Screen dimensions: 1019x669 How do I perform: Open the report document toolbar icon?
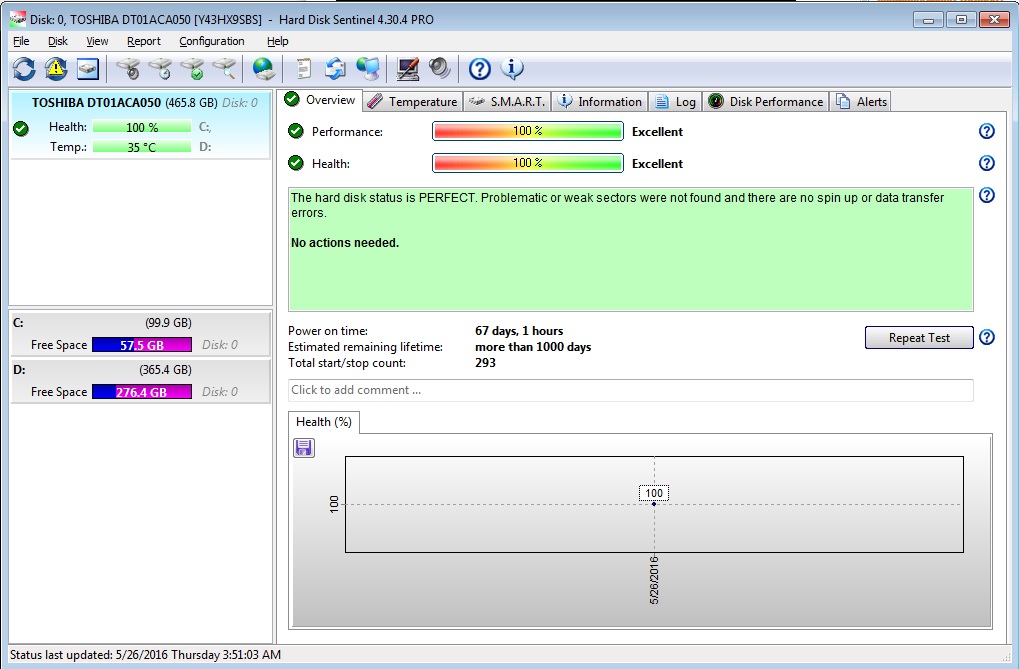point(304,69)
